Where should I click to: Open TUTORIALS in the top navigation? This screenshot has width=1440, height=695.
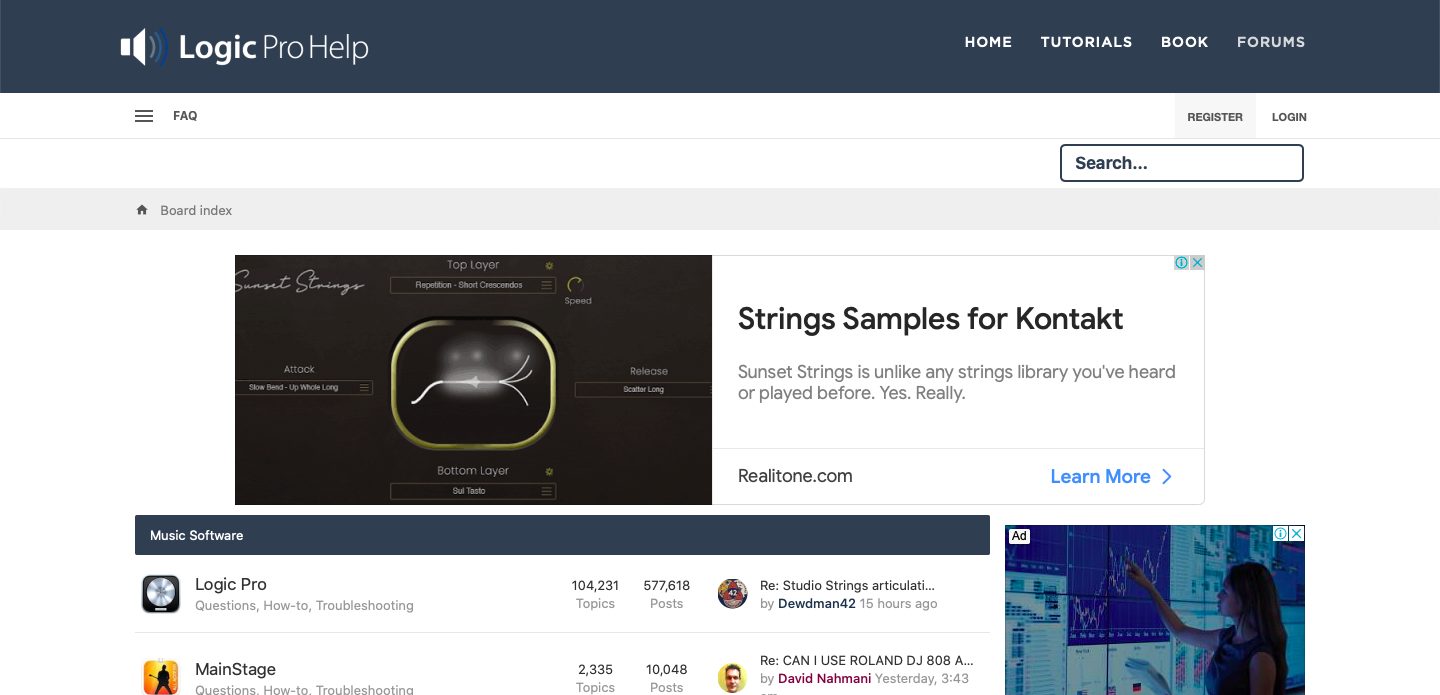click(x=1086, y=42)
